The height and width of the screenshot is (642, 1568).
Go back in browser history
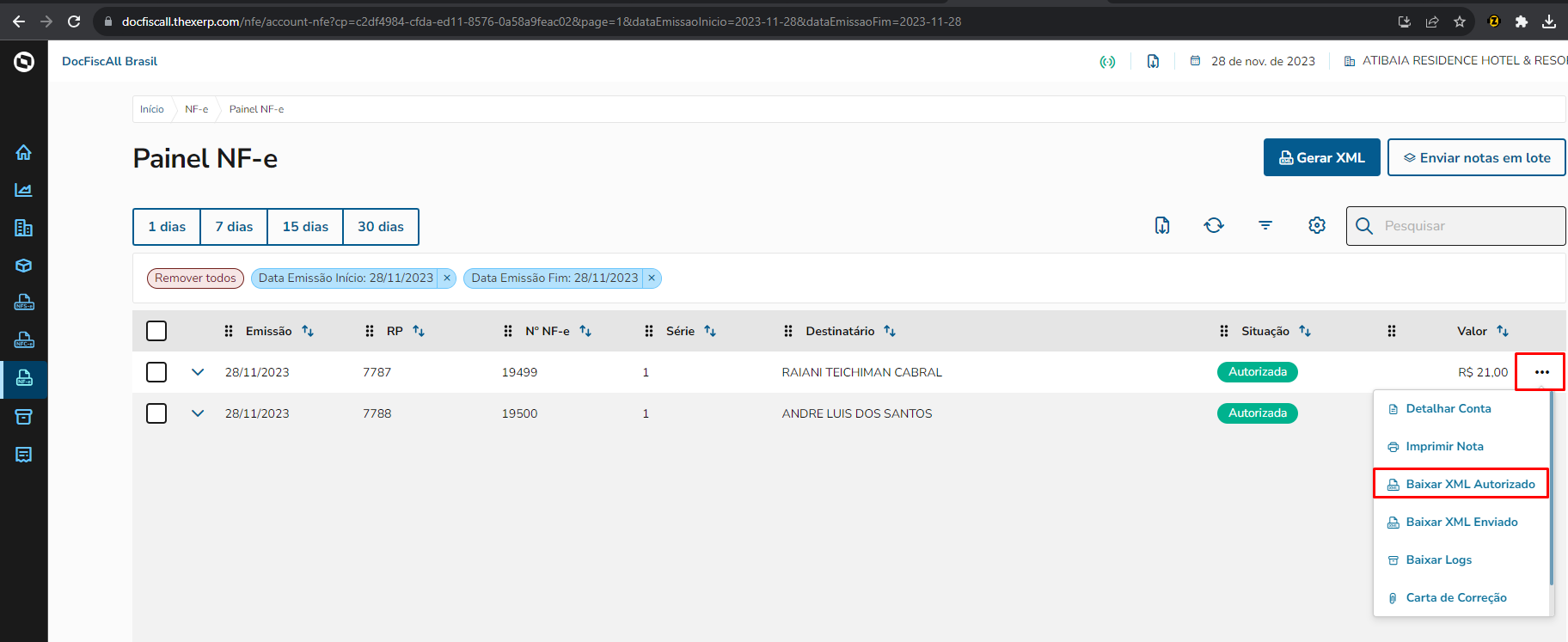(x=19, y=21)
